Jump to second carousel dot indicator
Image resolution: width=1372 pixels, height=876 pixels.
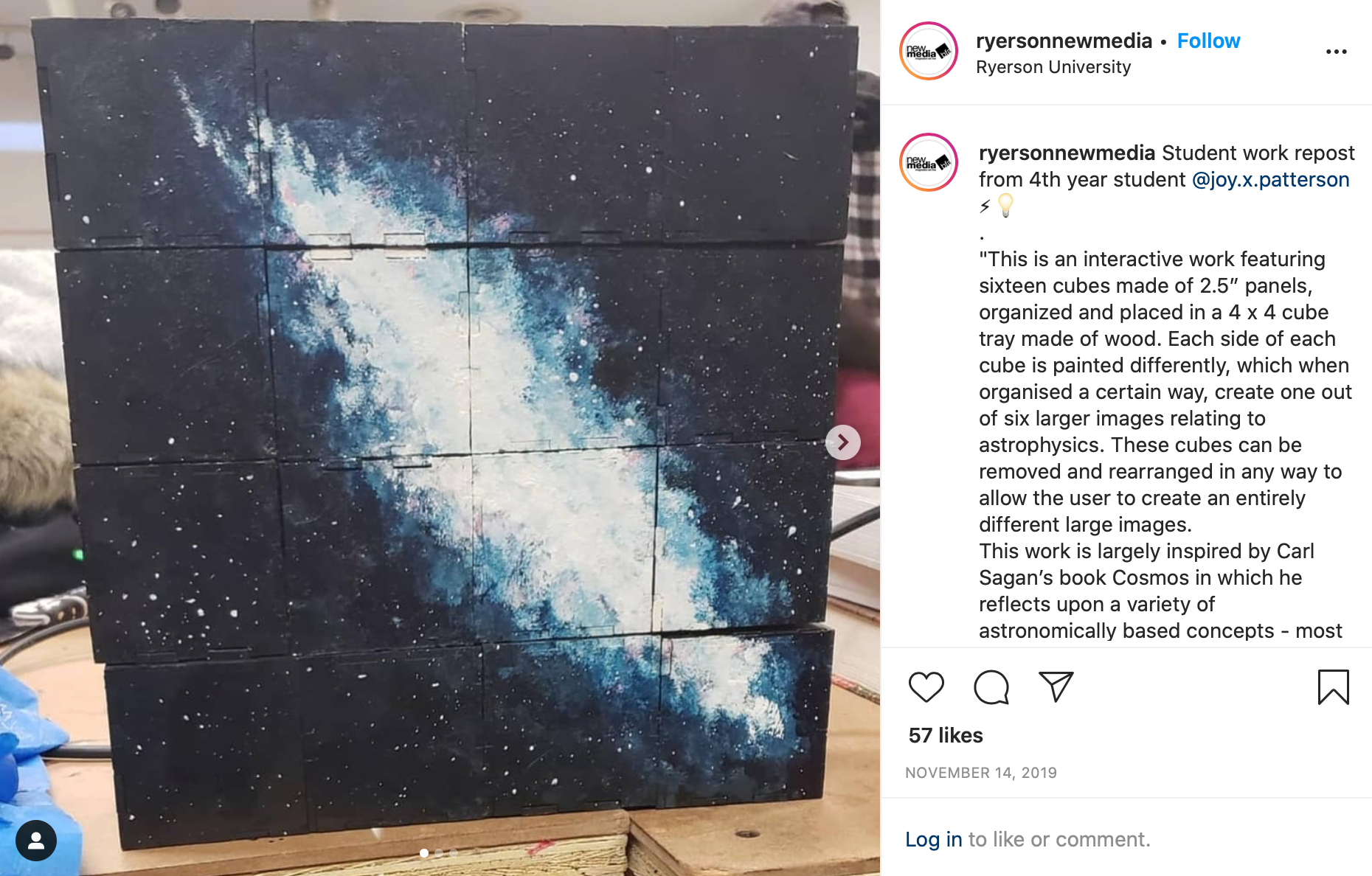[x=439, y=852]
